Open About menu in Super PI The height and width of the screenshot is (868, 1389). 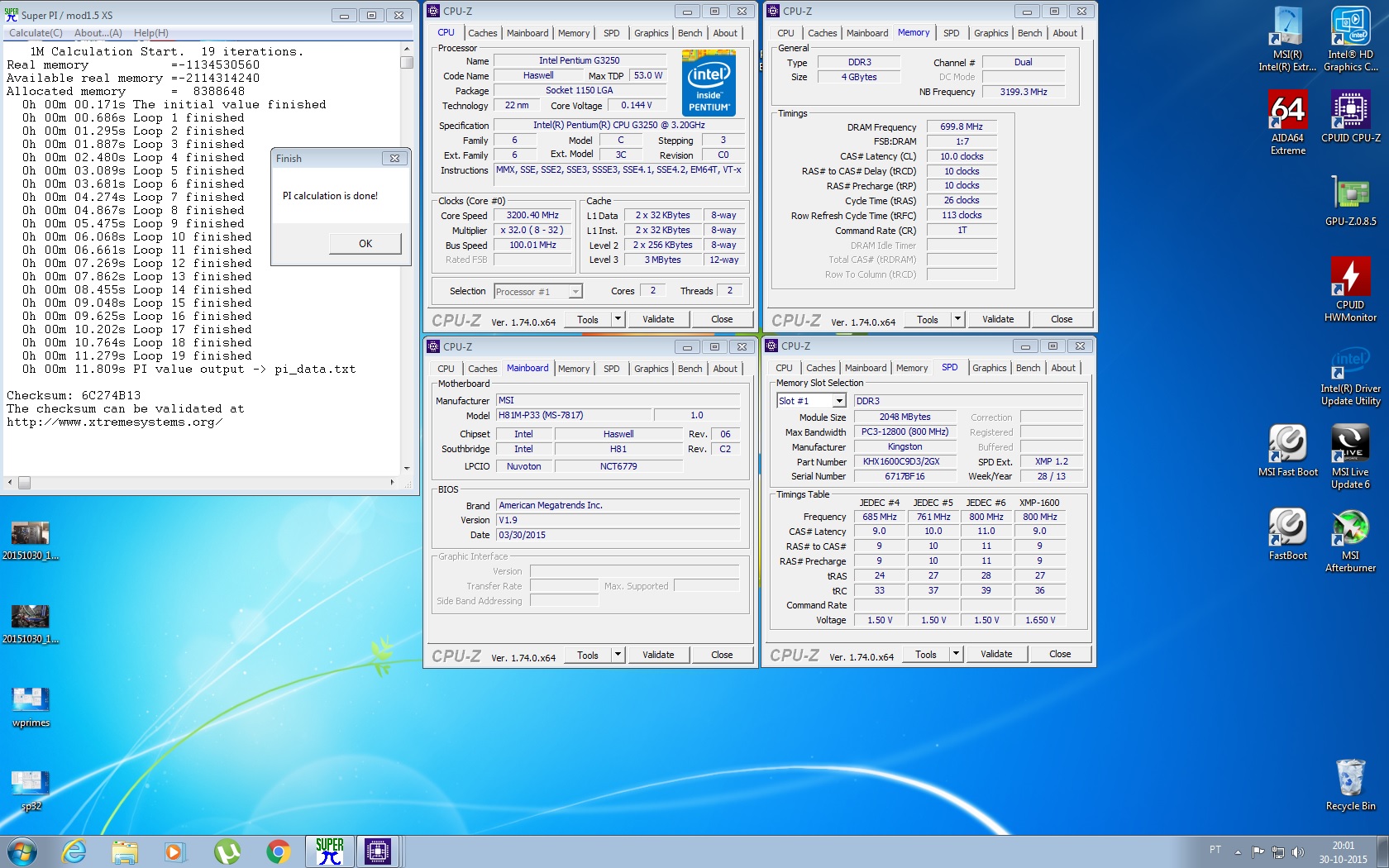tap(98, 33)
